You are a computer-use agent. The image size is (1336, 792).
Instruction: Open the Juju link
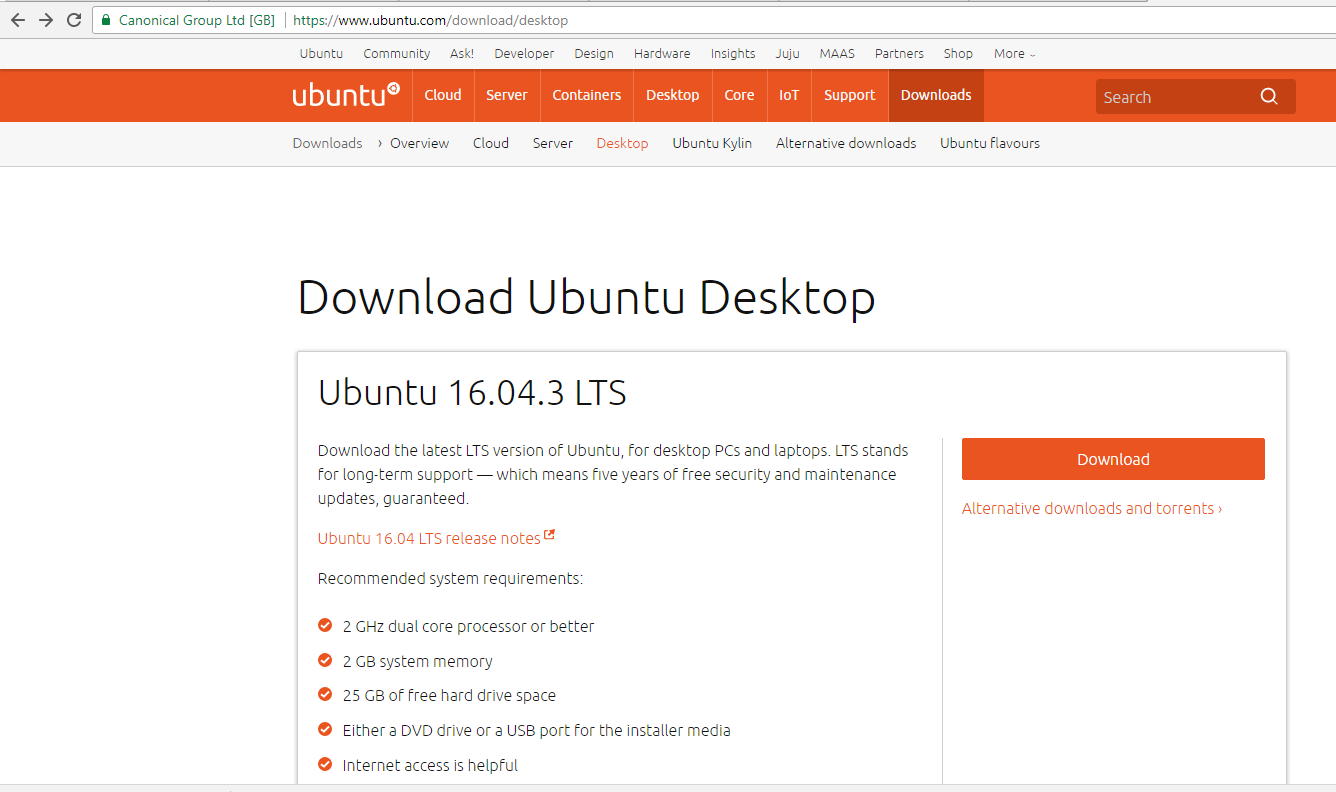787,54
